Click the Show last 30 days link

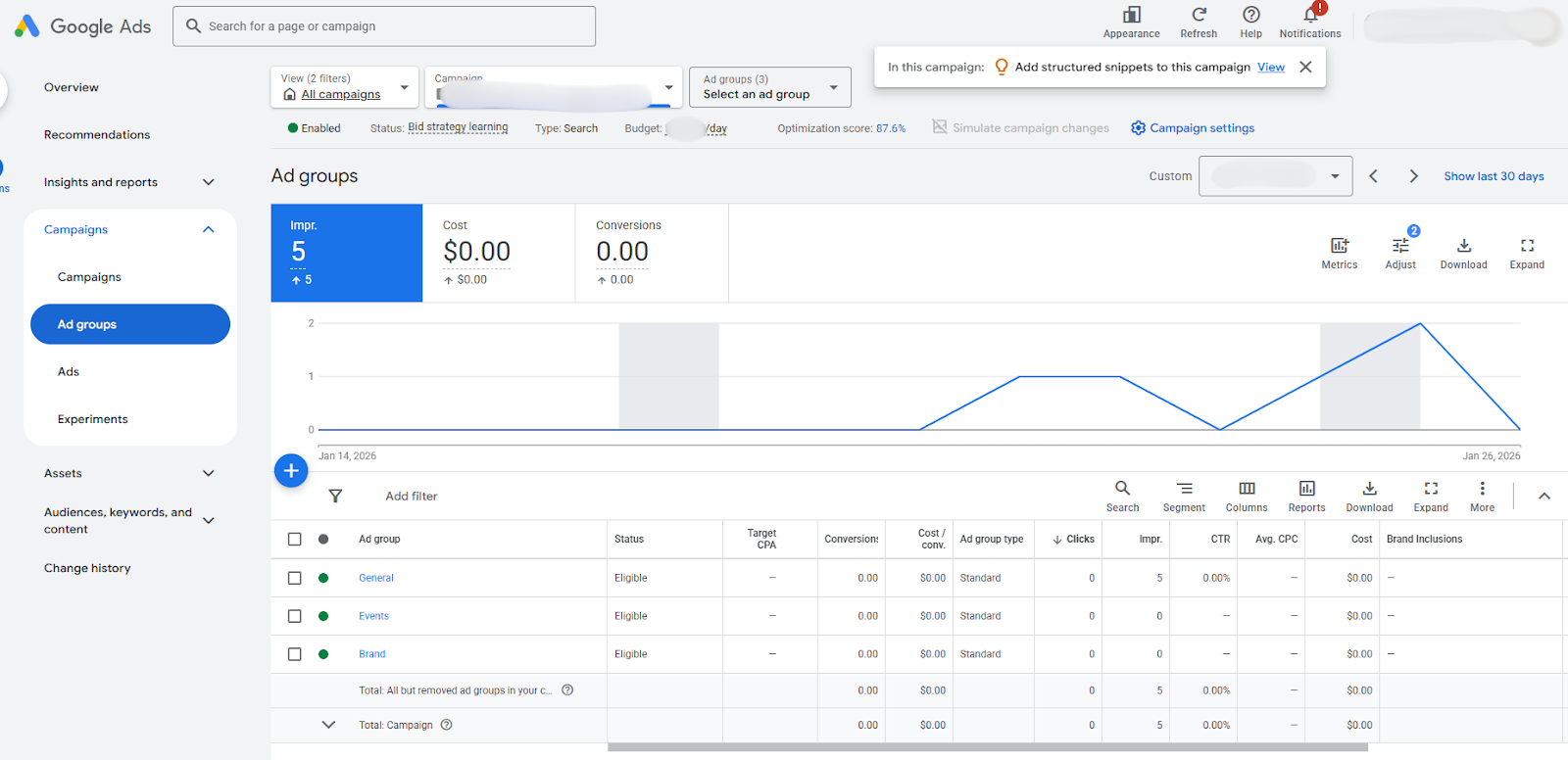coord(1493,176)
